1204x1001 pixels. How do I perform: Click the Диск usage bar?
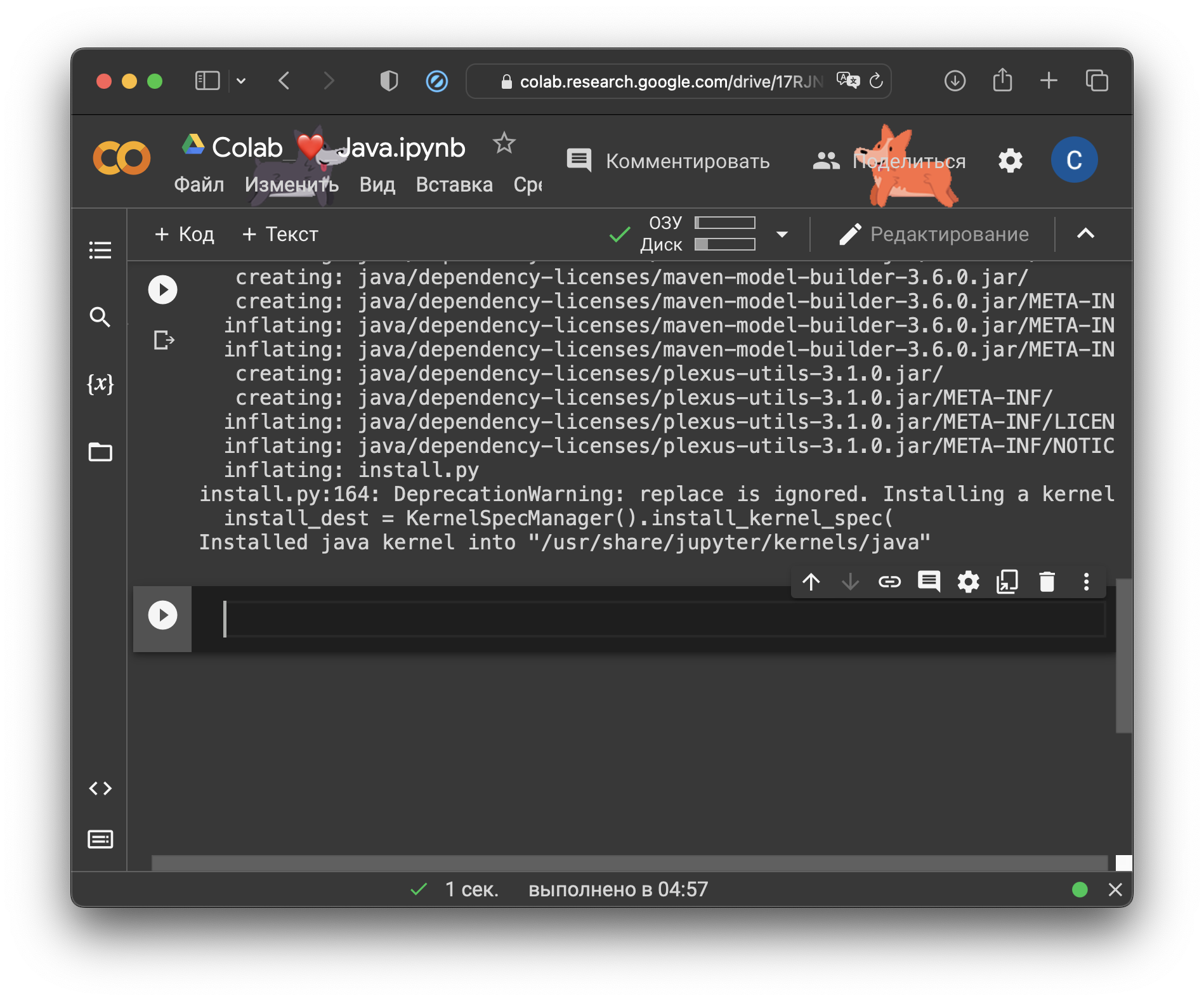725,244
